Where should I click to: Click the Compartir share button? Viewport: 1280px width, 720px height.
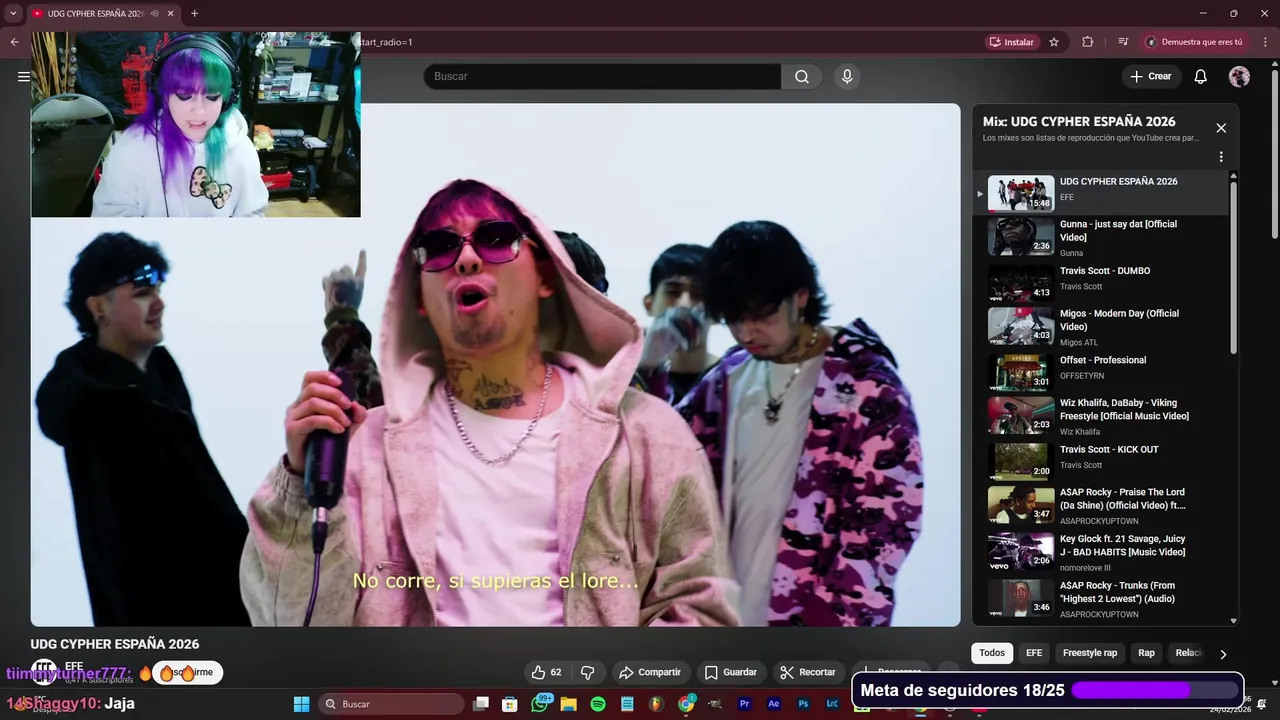[x=650, y=672]
